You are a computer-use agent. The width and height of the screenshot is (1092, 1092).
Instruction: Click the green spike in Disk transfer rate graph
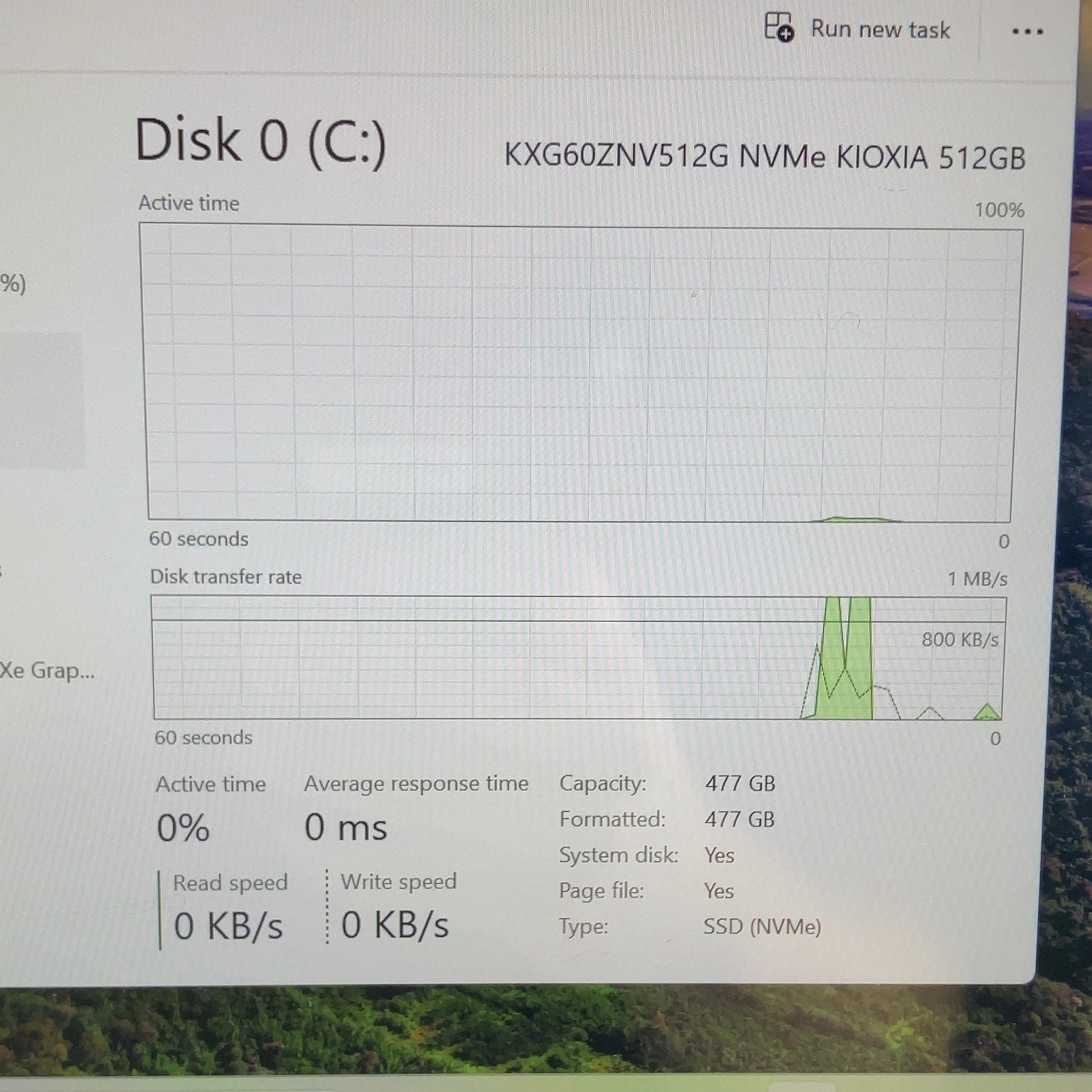click(x=844, y=657)
